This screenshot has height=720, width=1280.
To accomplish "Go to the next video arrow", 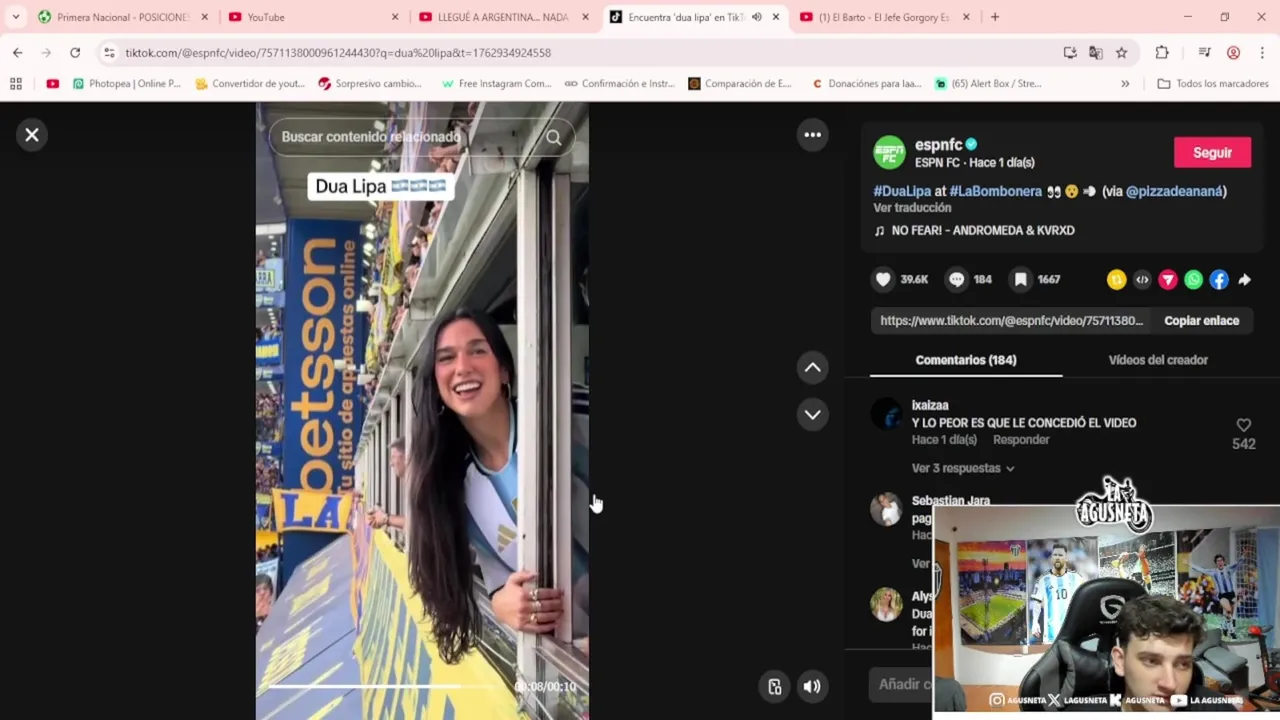I will pos(812,414).
